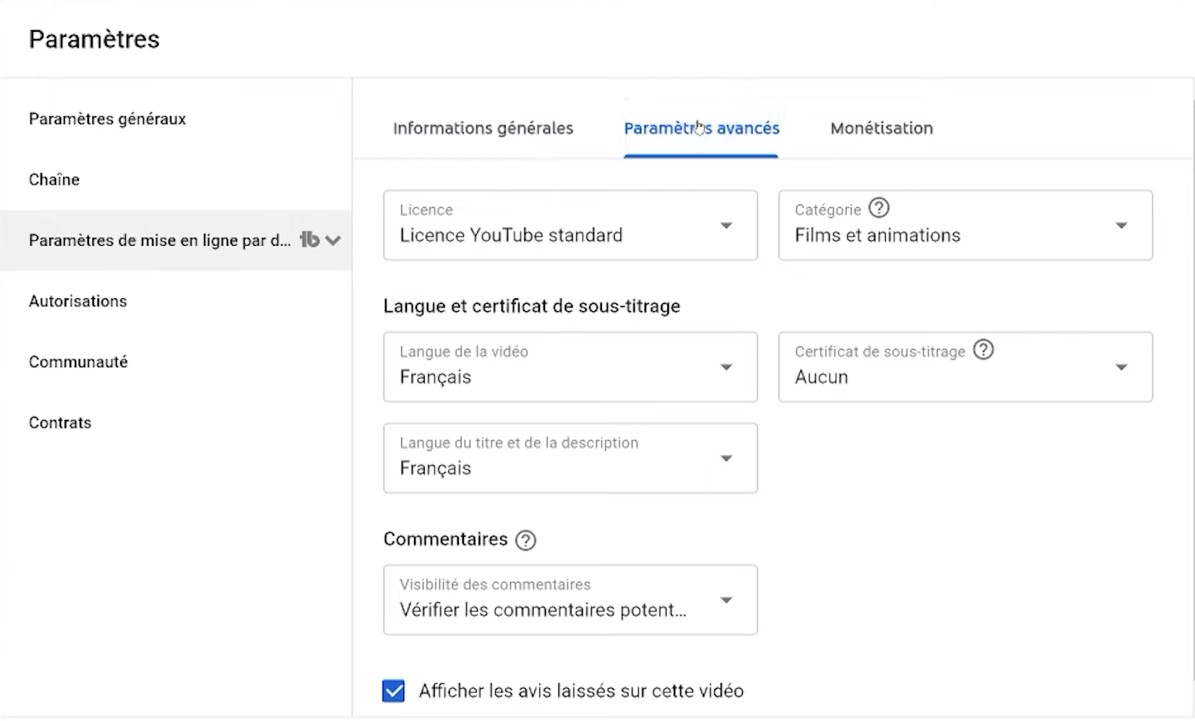
Task: Click the Commentaires section heading
Action: point(445,540)
